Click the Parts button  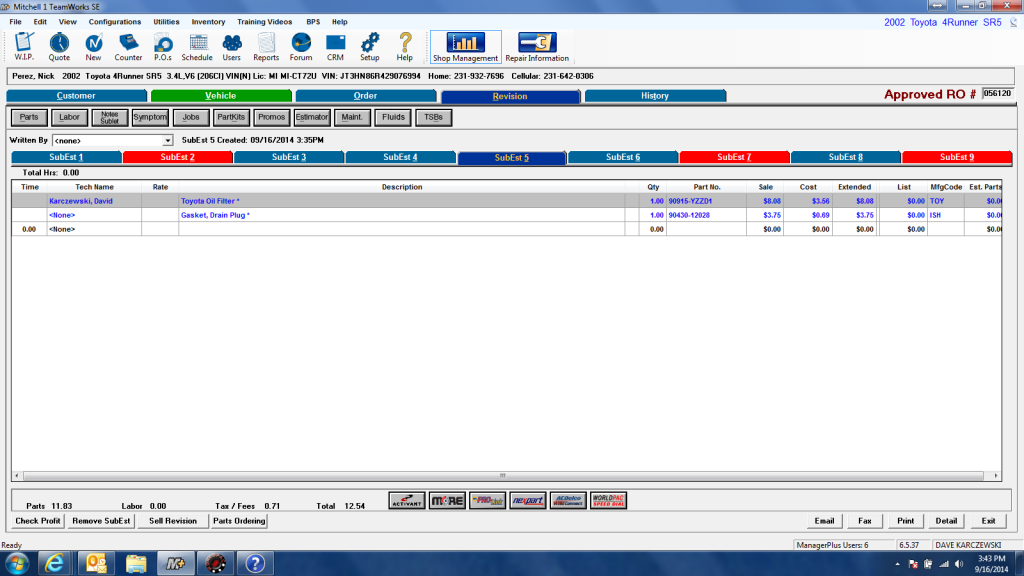click(29, 118)
